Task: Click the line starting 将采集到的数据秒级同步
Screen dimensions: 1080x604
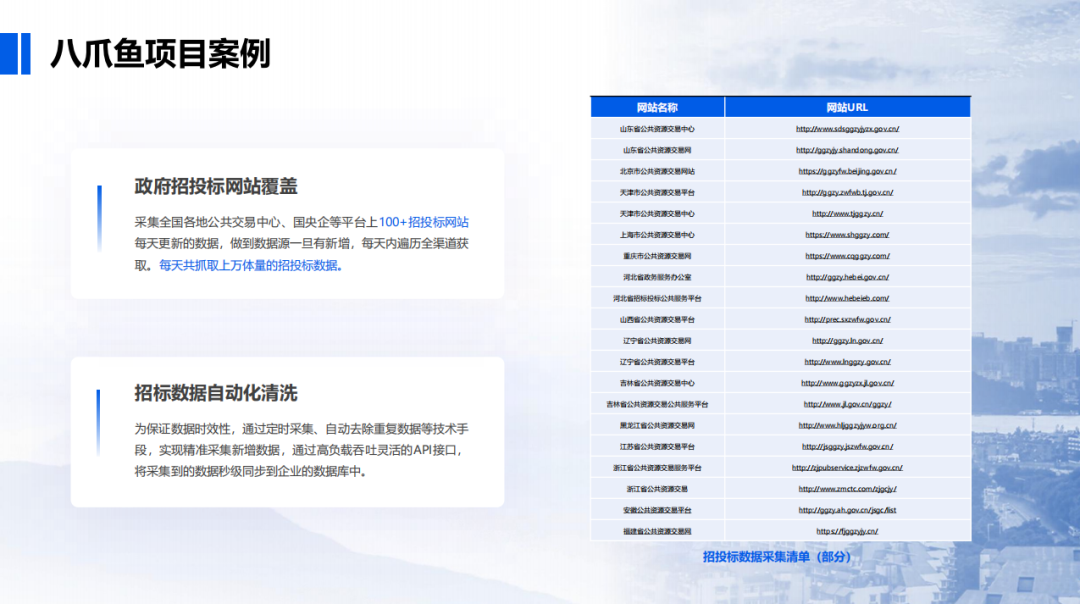Action: (x=250, y=472)
